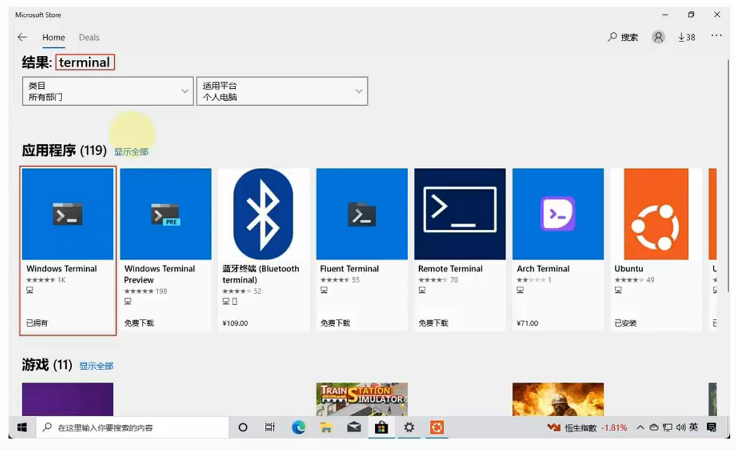Open Cortana circle icon on taskbar
Screen dimensions: 736x450
pyautogui.click(x=243, y=427)
